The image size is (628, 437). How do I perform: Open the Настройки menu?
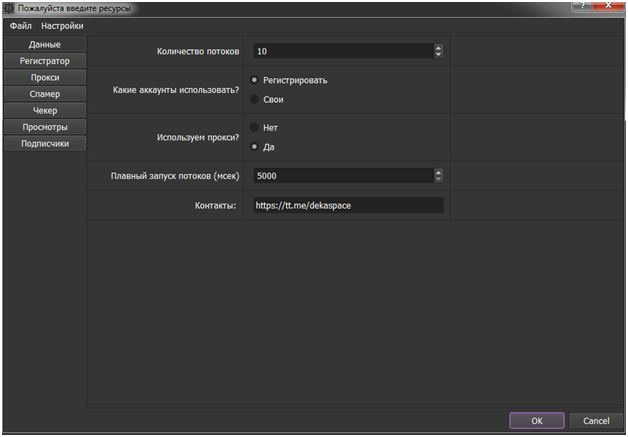(x=62, y=25)
